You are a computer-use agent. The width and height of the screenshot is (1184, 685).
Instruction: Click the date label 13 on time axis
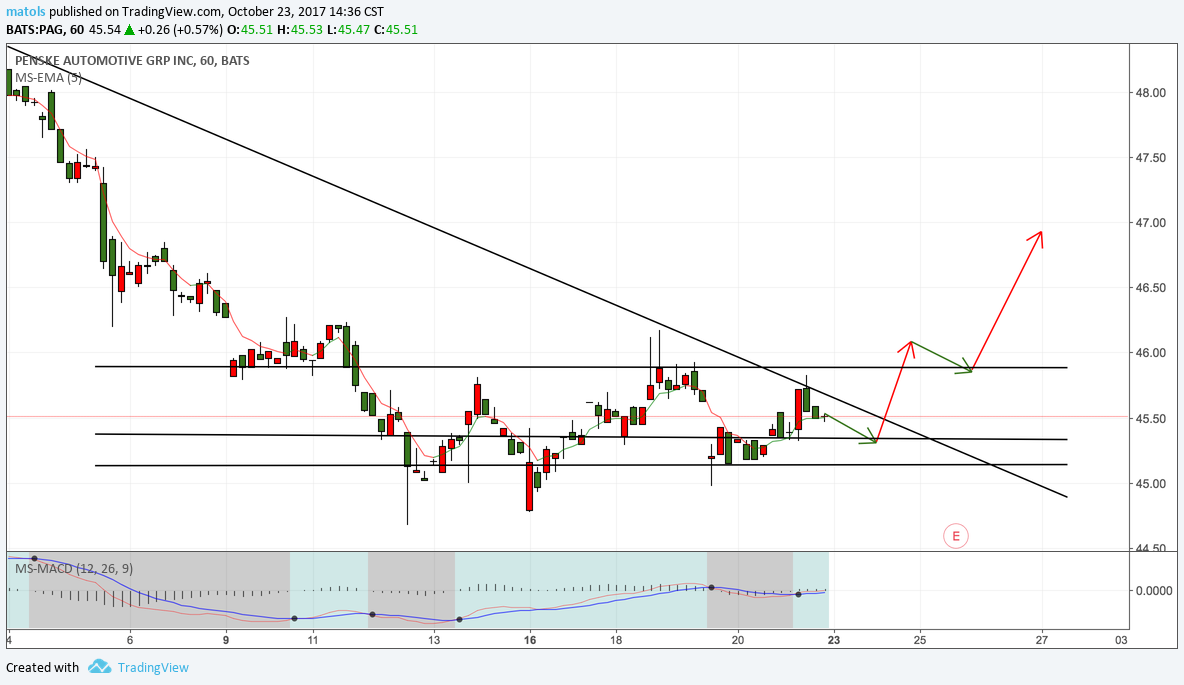[x=433, y=640]
